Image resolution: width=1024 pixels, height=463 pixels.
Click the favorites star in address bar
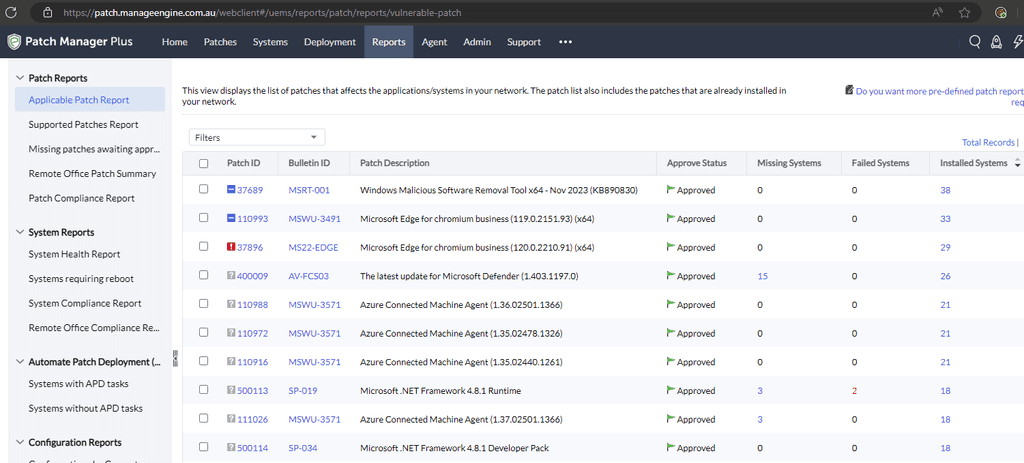point(964,13)
